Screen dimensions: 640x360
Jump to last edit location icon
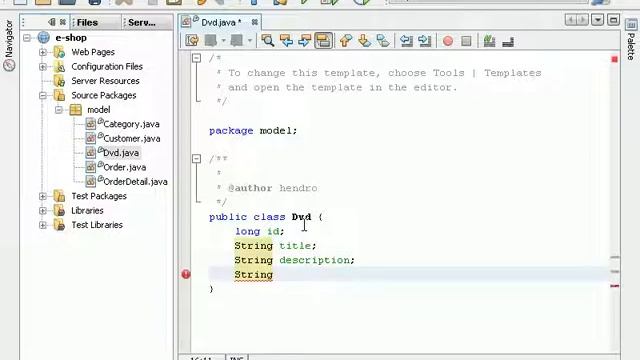pyautogui.click(x=192, y=40)
